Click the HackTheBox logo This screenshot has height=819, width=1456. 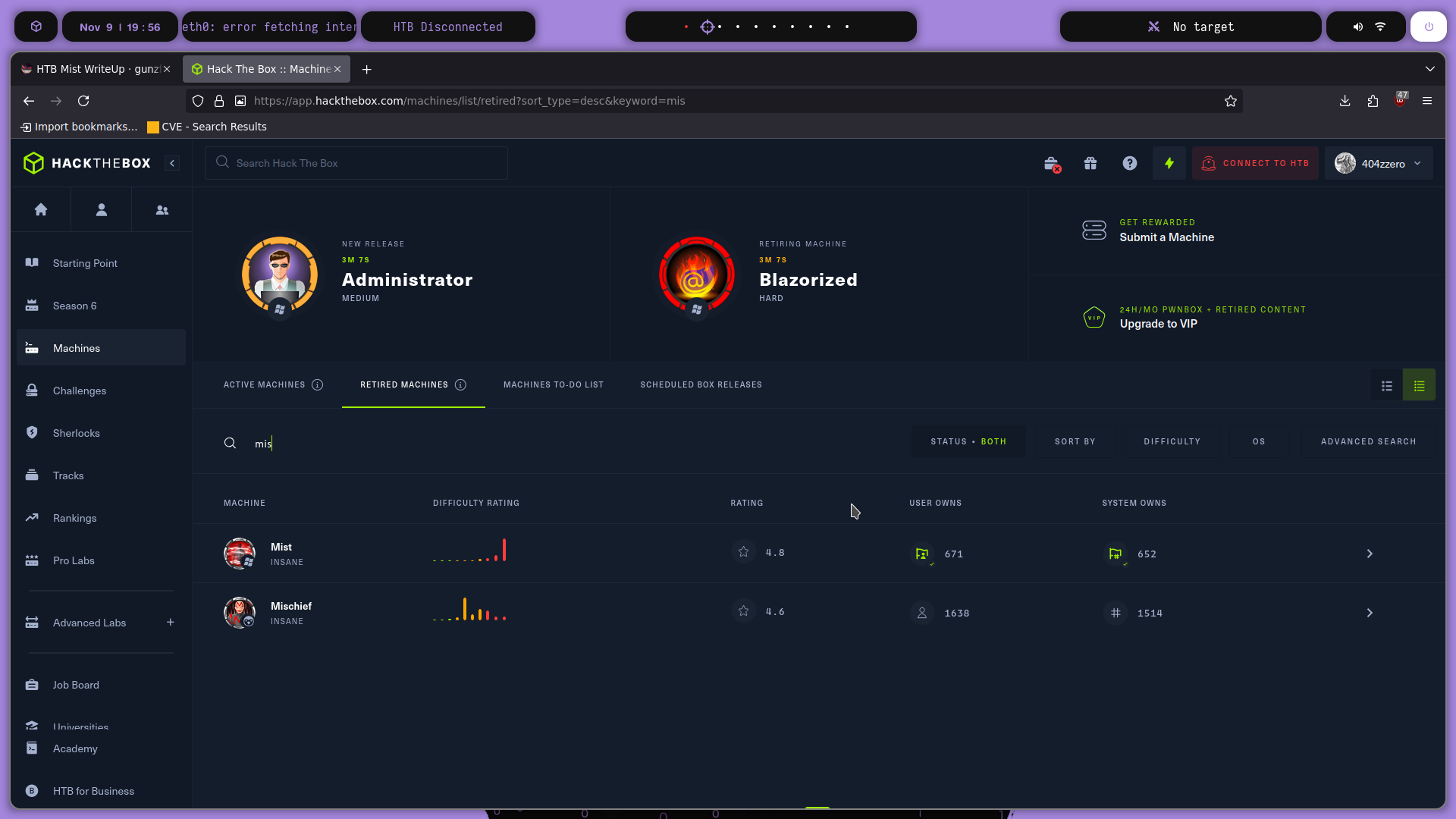point(87,163)
